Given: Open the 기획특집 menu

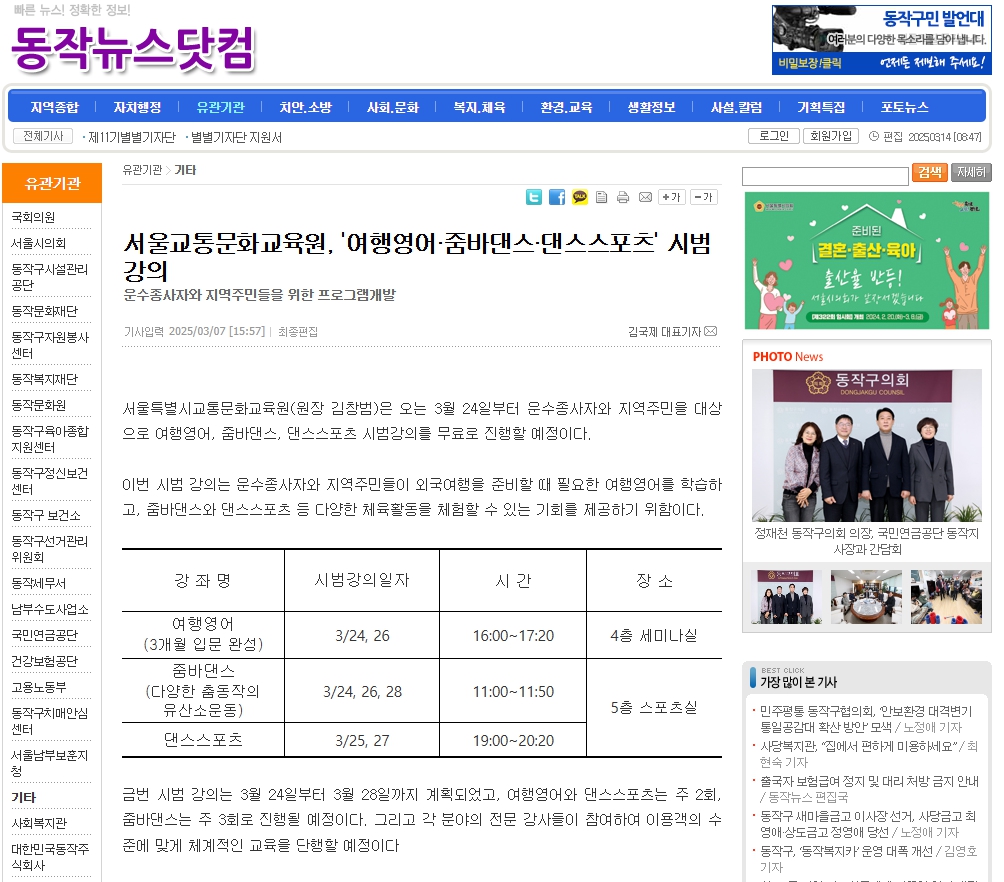Looking at the screenshot, I should click(x=821, y=107).
